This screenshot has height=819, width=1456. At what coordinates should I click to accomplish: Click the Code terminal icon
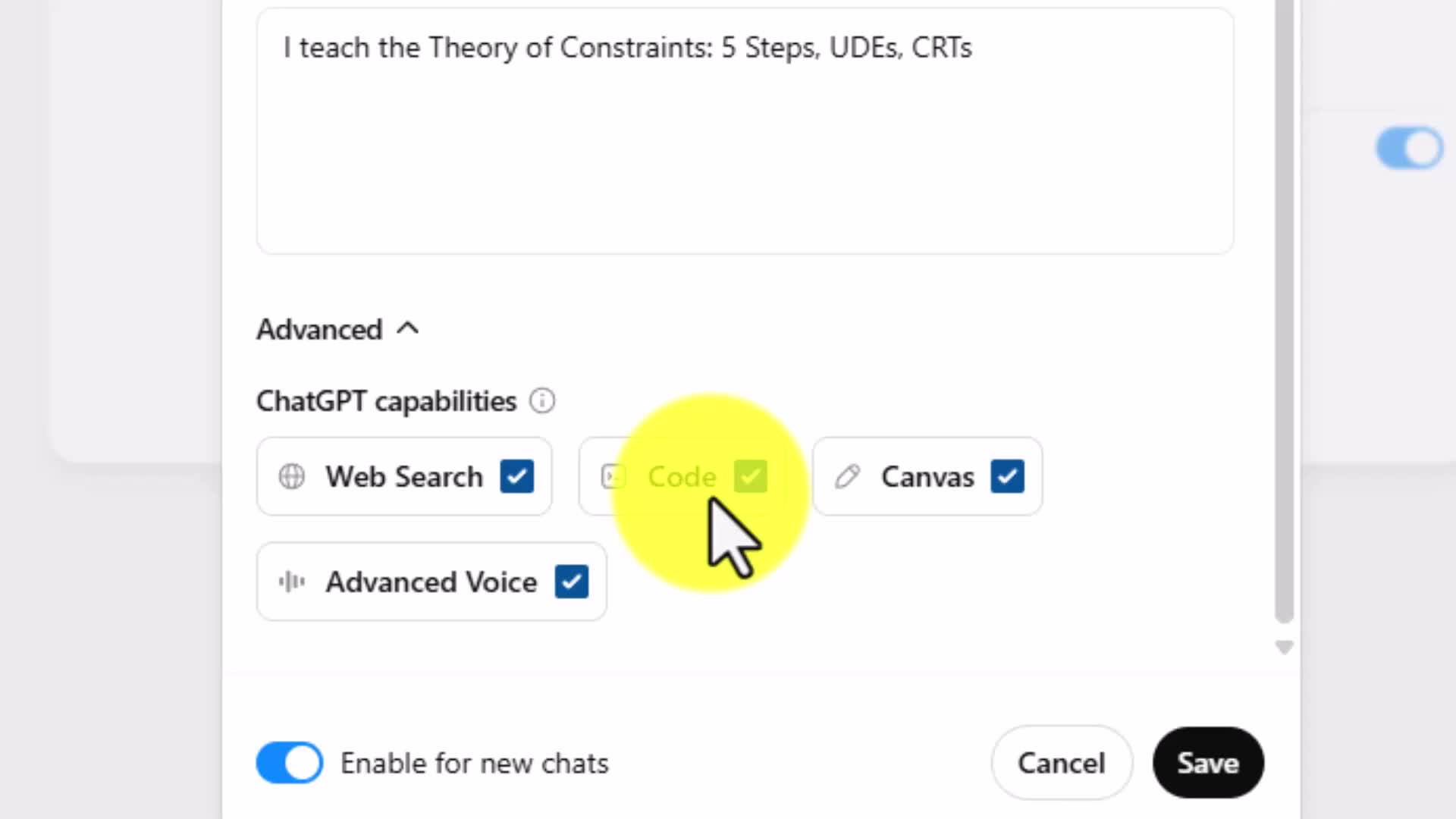pyautogui.click(x=613, y=477)
